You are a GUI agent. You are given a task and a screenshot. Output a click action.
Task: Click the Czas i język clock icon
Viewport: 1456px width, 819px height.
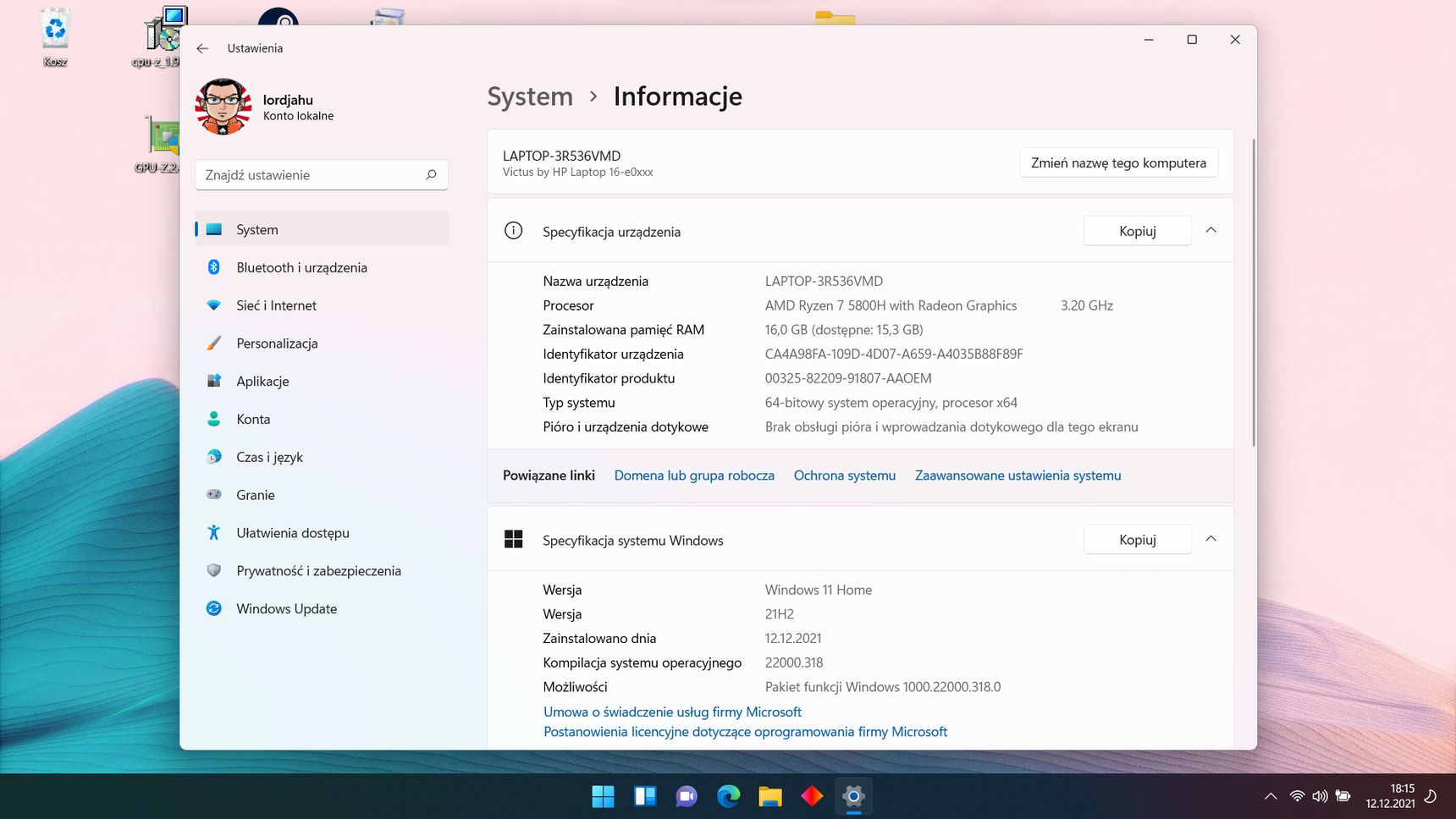tap(214, 457)
